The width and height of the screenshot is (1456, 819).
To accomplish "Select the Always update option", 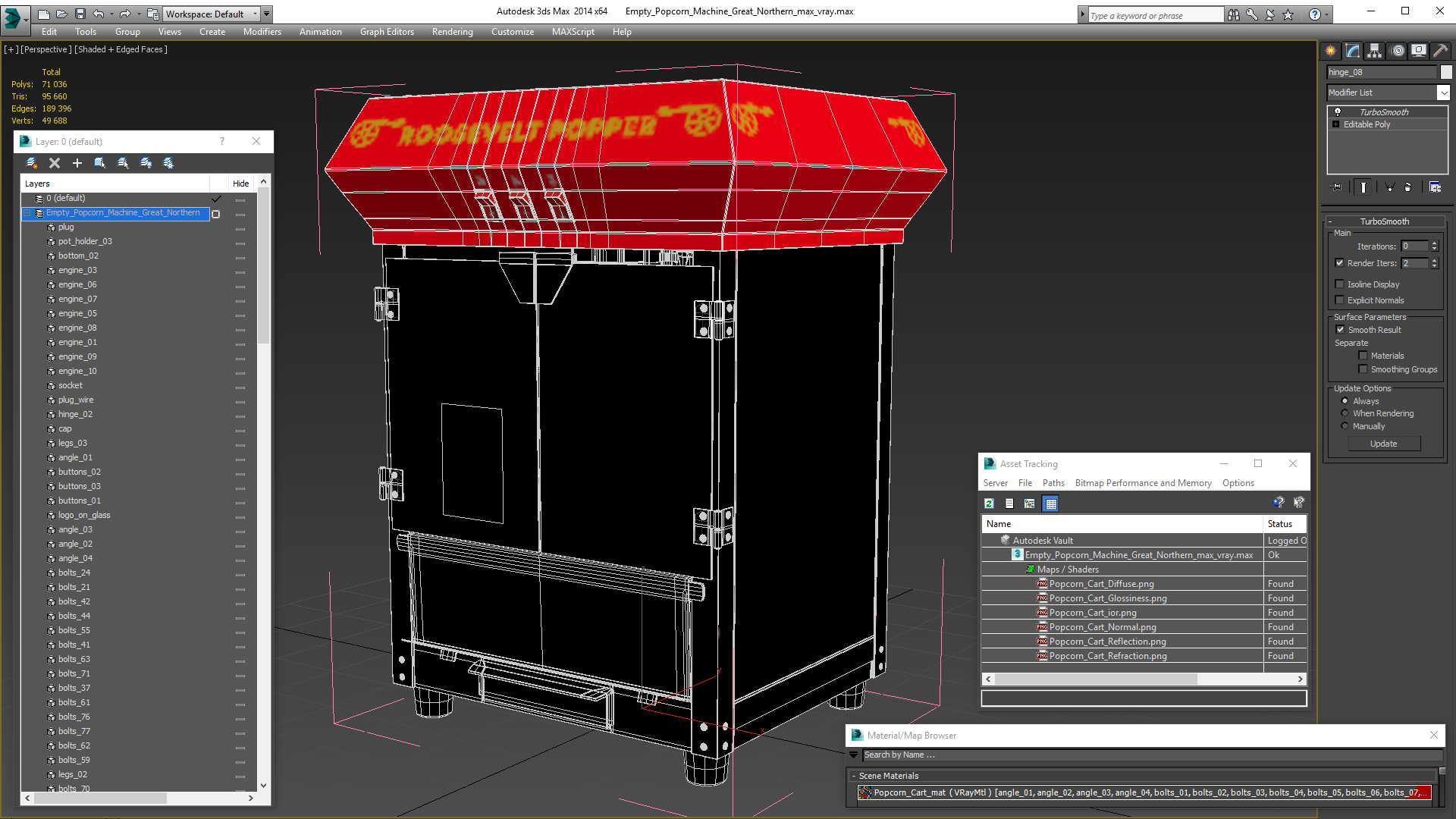I will [1345, 401].
